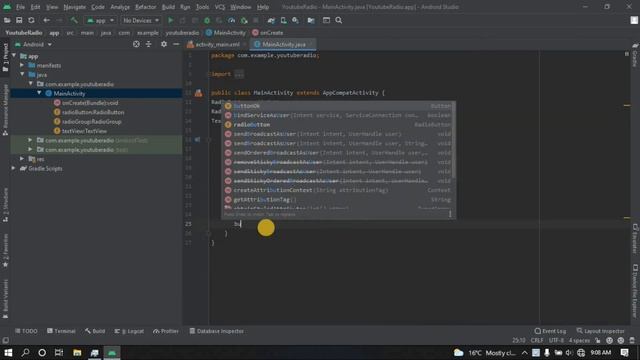Image resolution: width=640 pixels, height=360 pixels.
Task: Open the Logcat tool window
Action: [129, 331]
